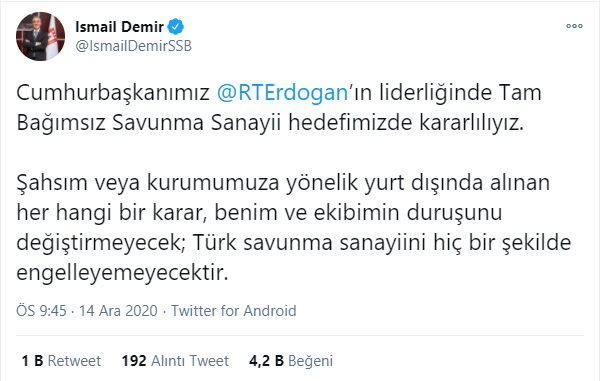Follow the @RTErdogan mention link
The width and height of the screenshot is (612, 381).
[x=282, y=93]
